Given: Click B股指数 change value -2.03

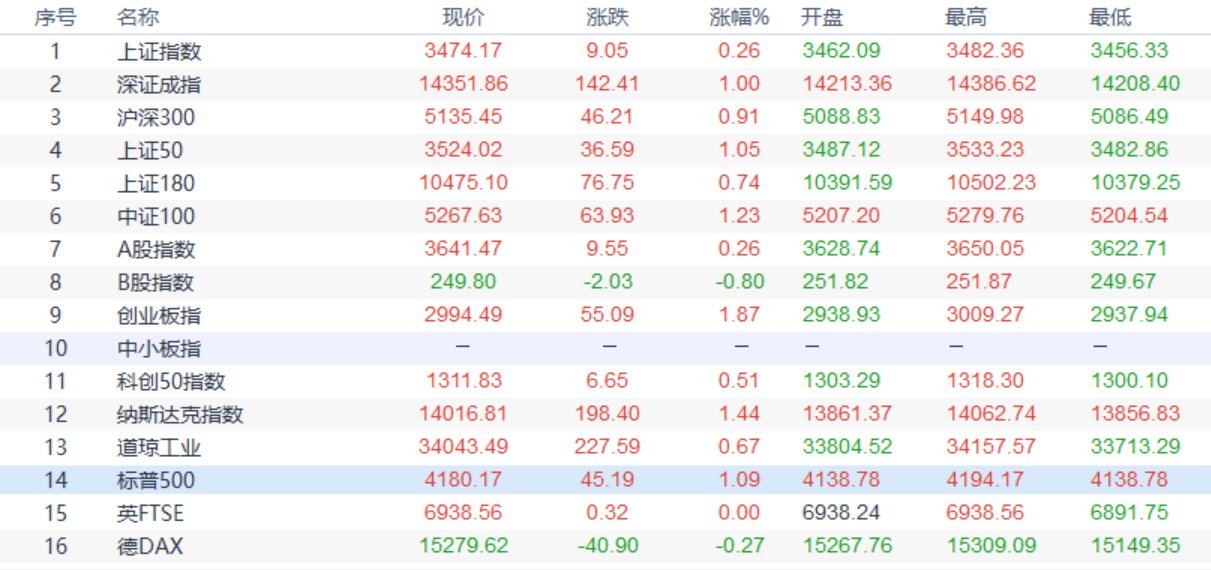Looking at the screenshot, I should coord(608,281).
